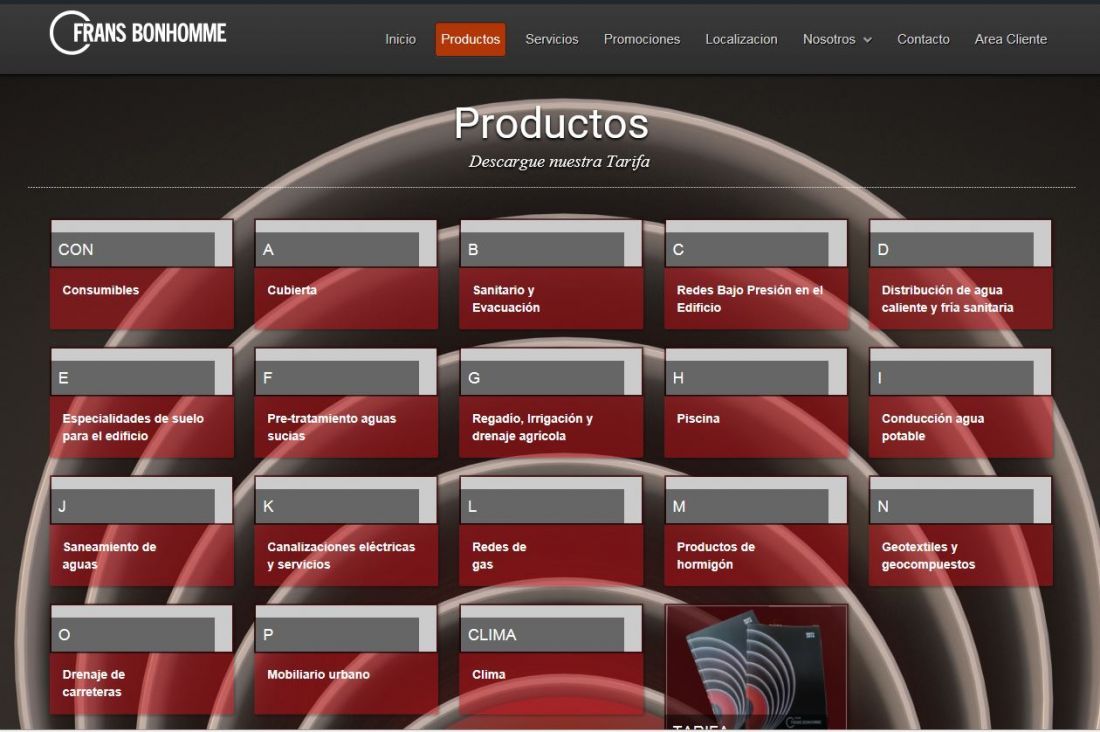Open Regadío, Irrigación y drenaje agrícola
1100x732 pixels.
551,403
